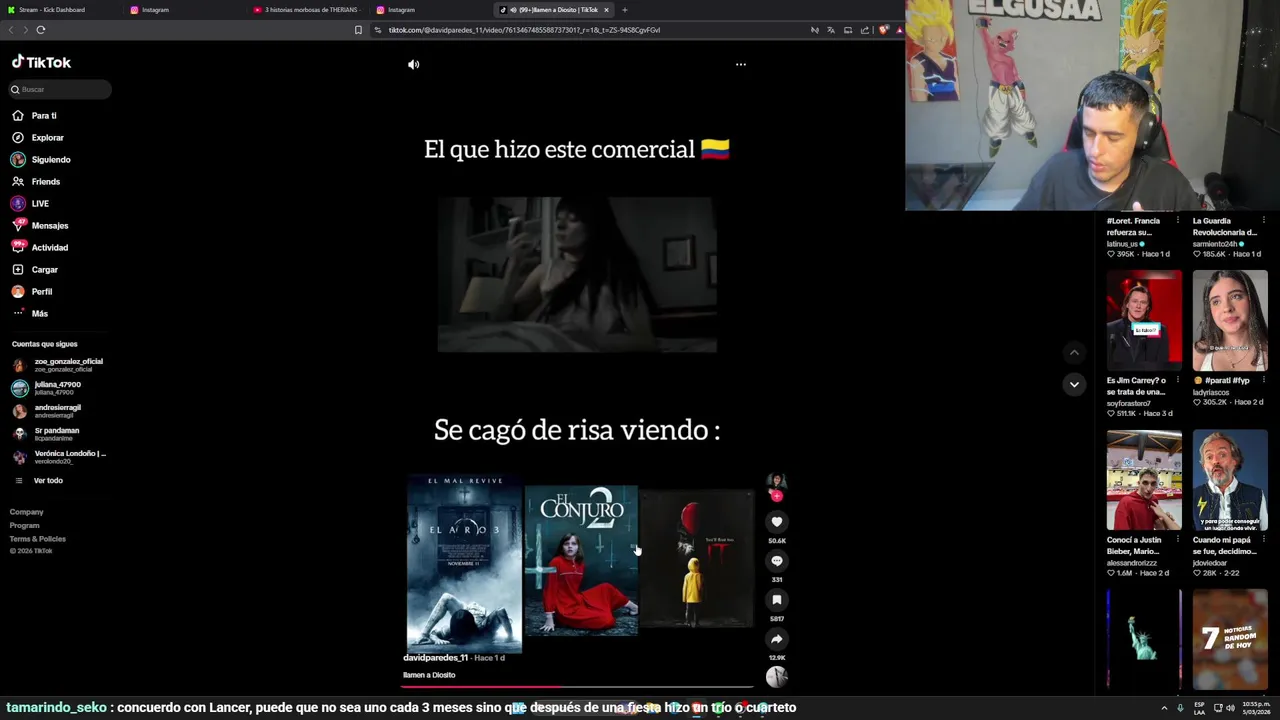Open Noticias Random de Hoy video
This screenshot has width=1280, height=720.
[x=1230, y=640]
